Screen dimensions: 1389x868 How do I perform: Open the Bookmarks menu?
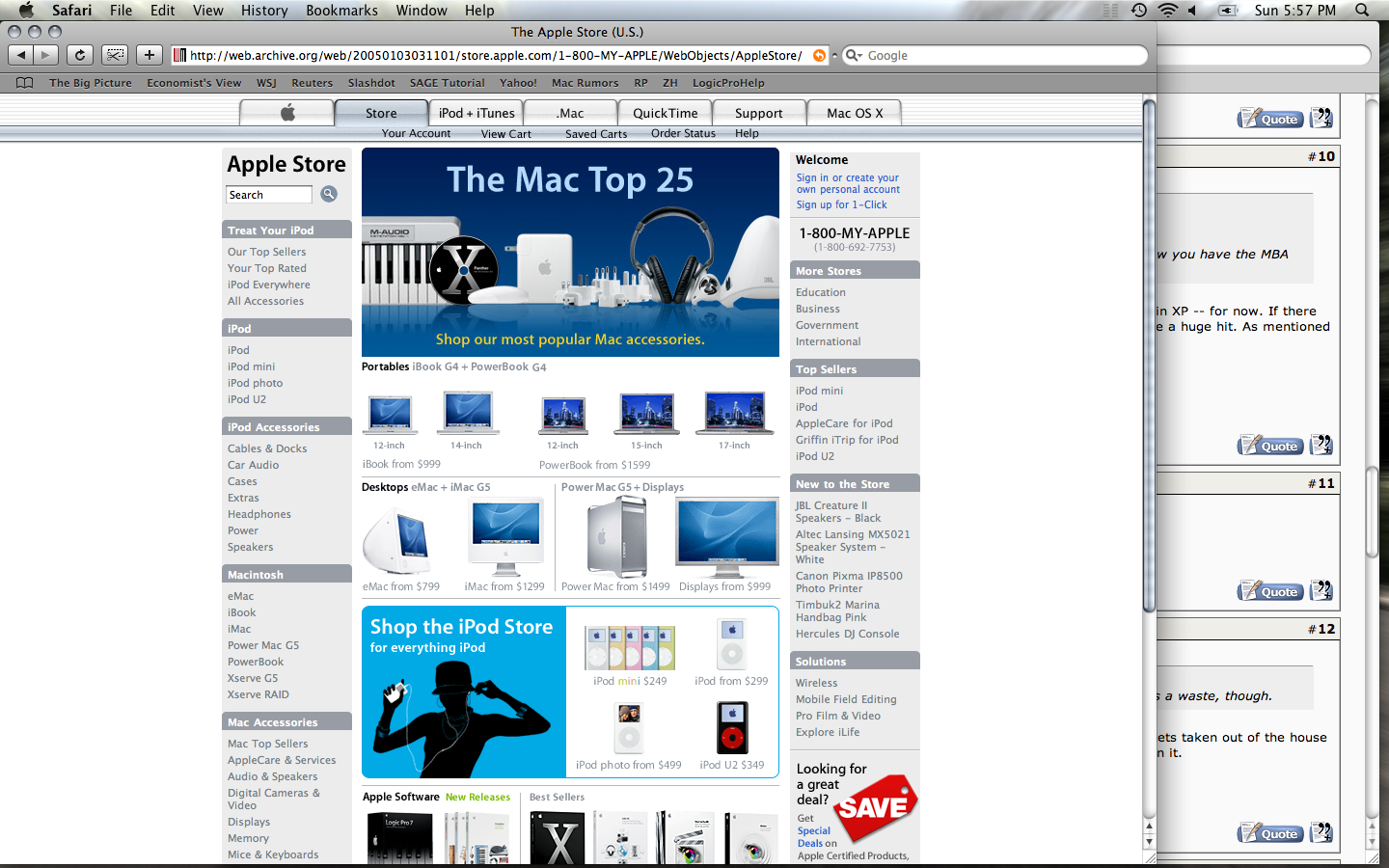(341, 11)
